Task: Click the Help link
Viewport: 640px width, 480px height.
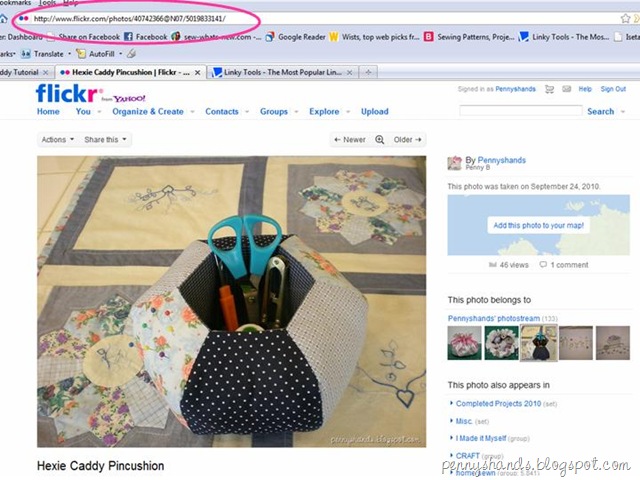Action: 585,89
